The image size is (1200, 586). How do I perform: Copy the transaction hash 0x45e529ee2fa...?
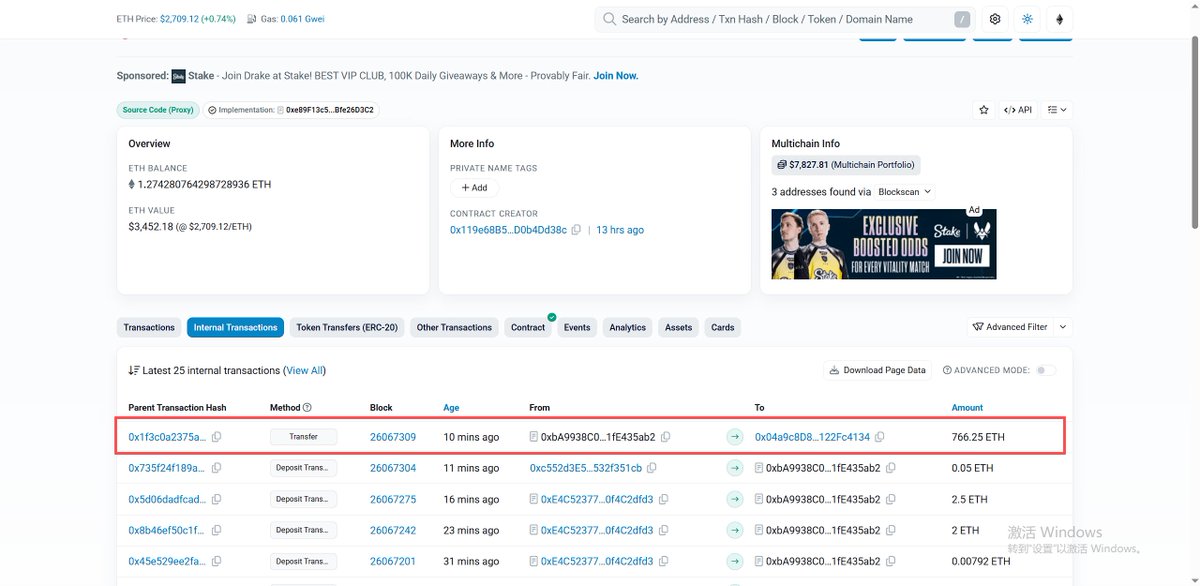coord(216,561)
